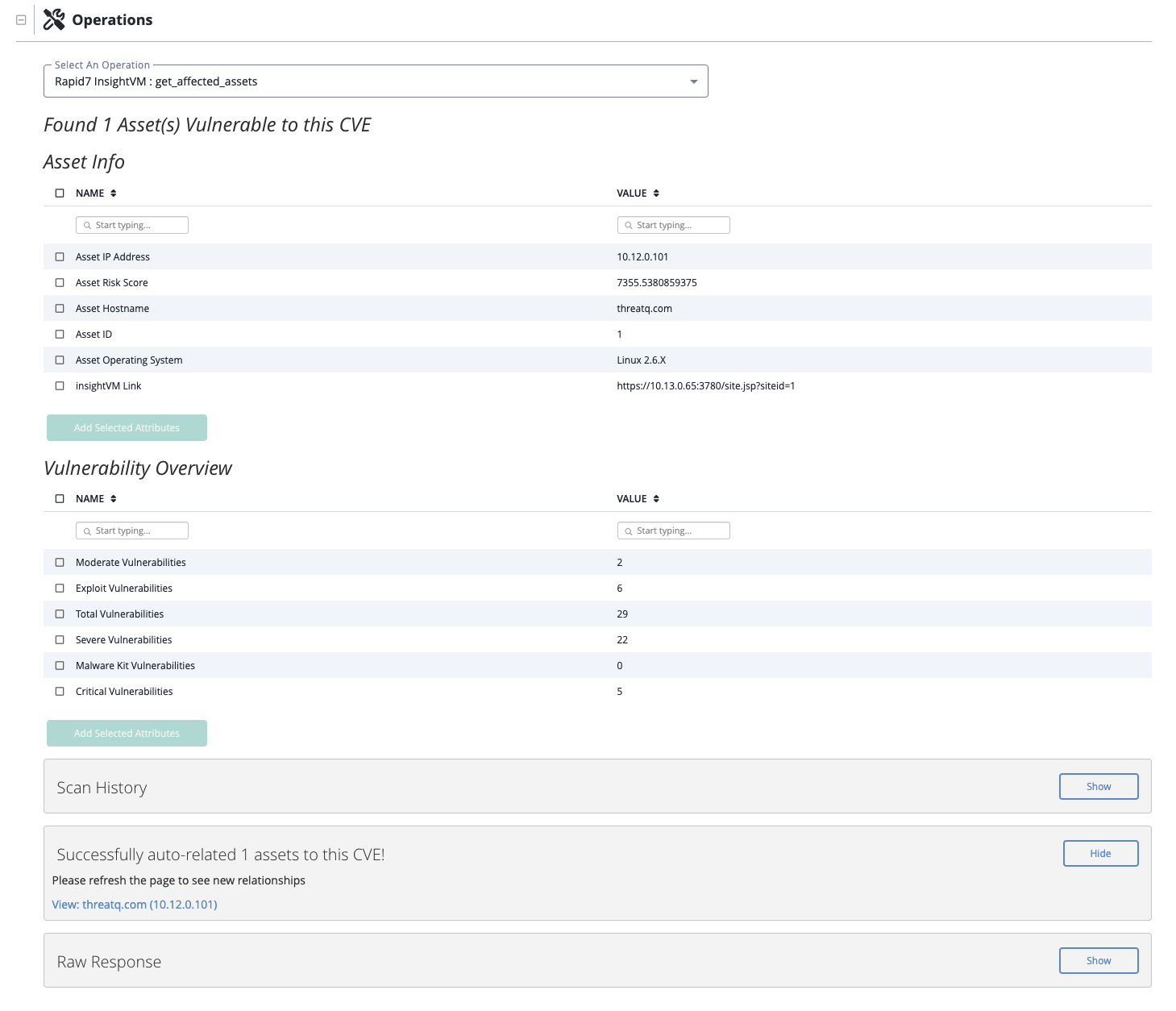Click the threatq.com hostname value

(x=644, y=309)
